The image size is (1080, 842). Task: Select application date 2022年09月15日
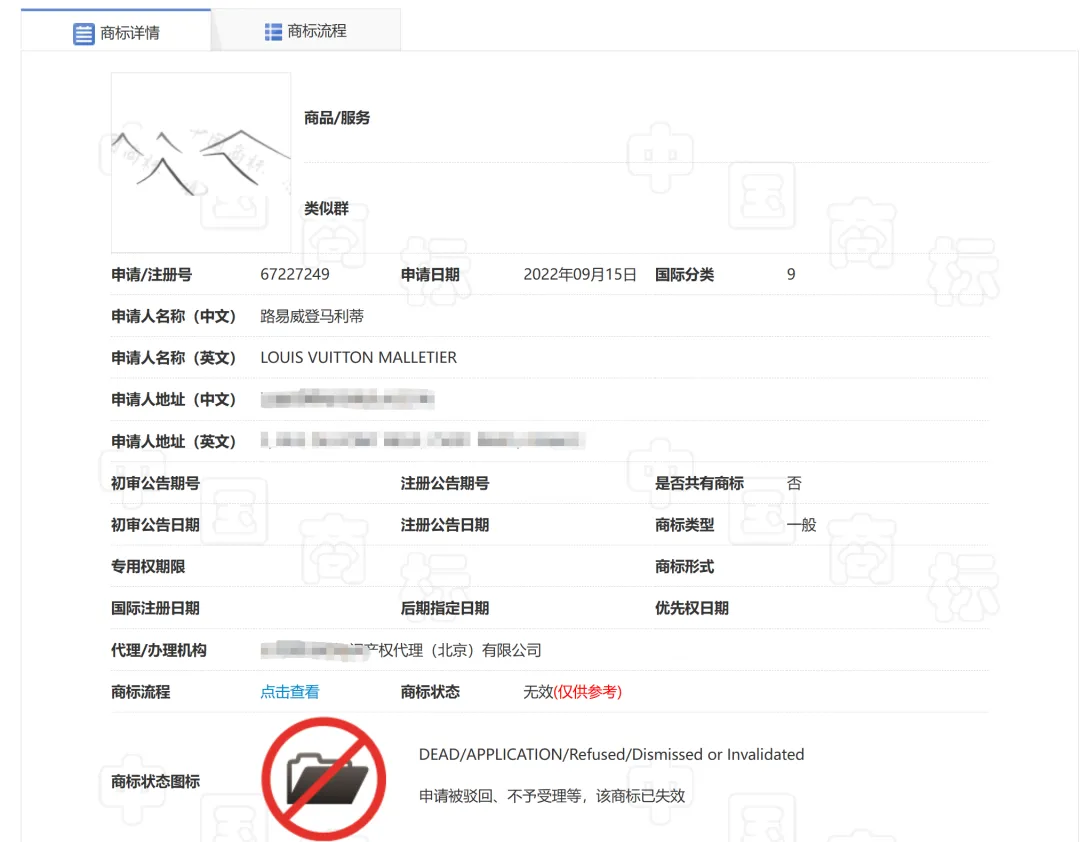pos(580,274)
